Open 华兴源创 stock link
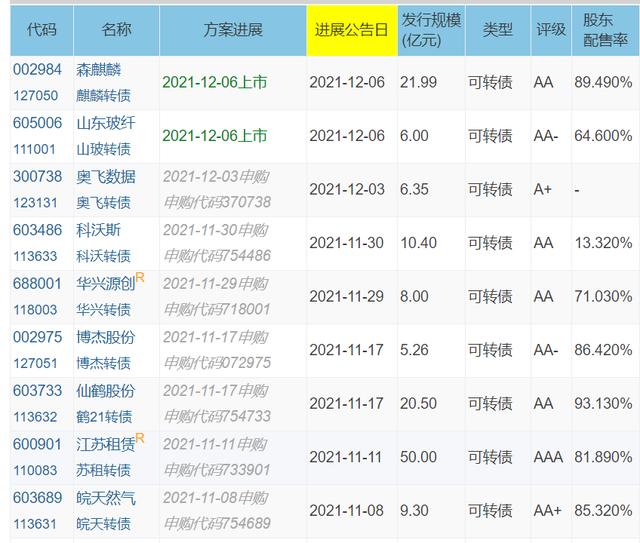 tap(106, 283)
